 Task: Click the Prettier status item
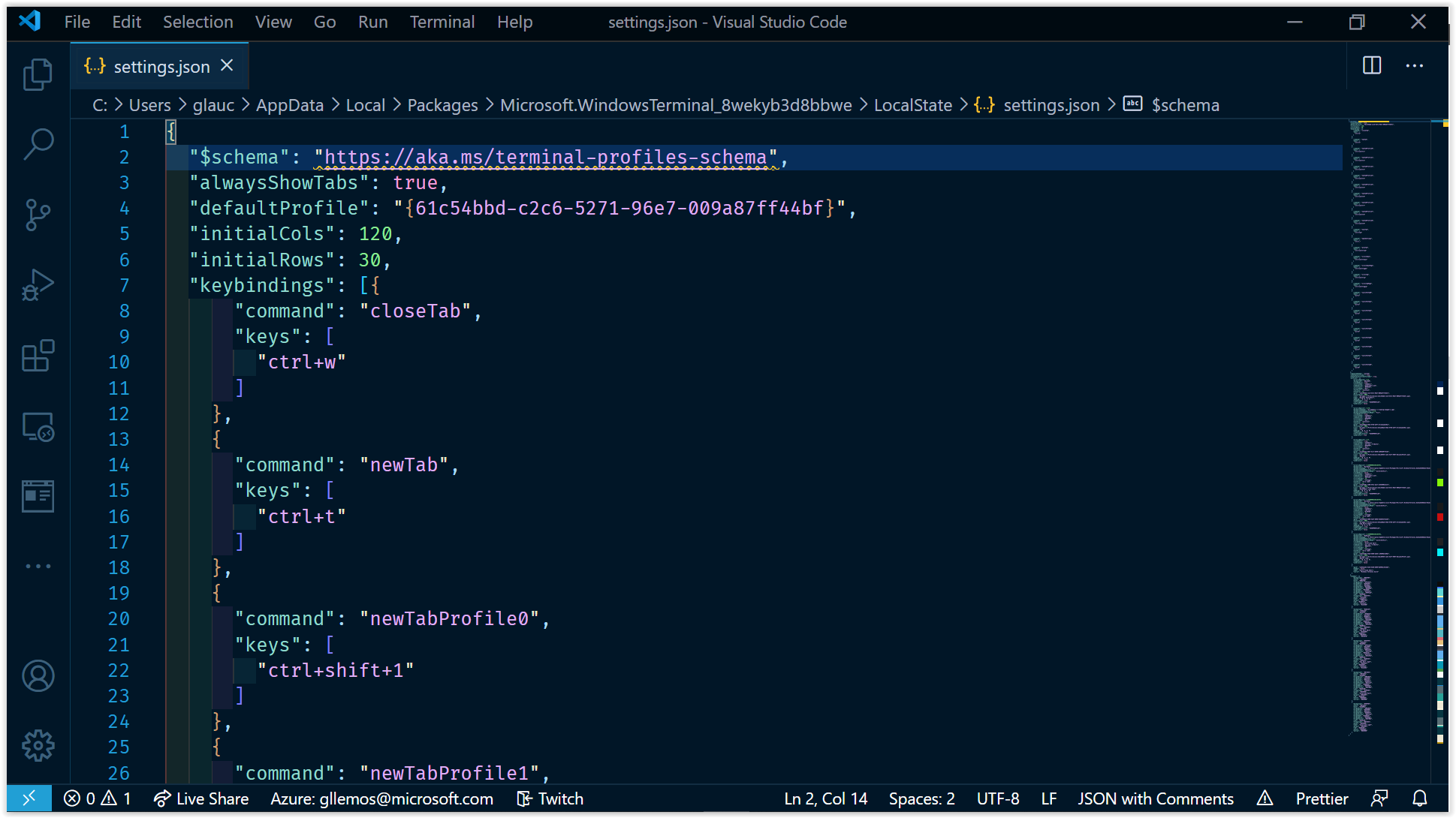pos(1322,798)
